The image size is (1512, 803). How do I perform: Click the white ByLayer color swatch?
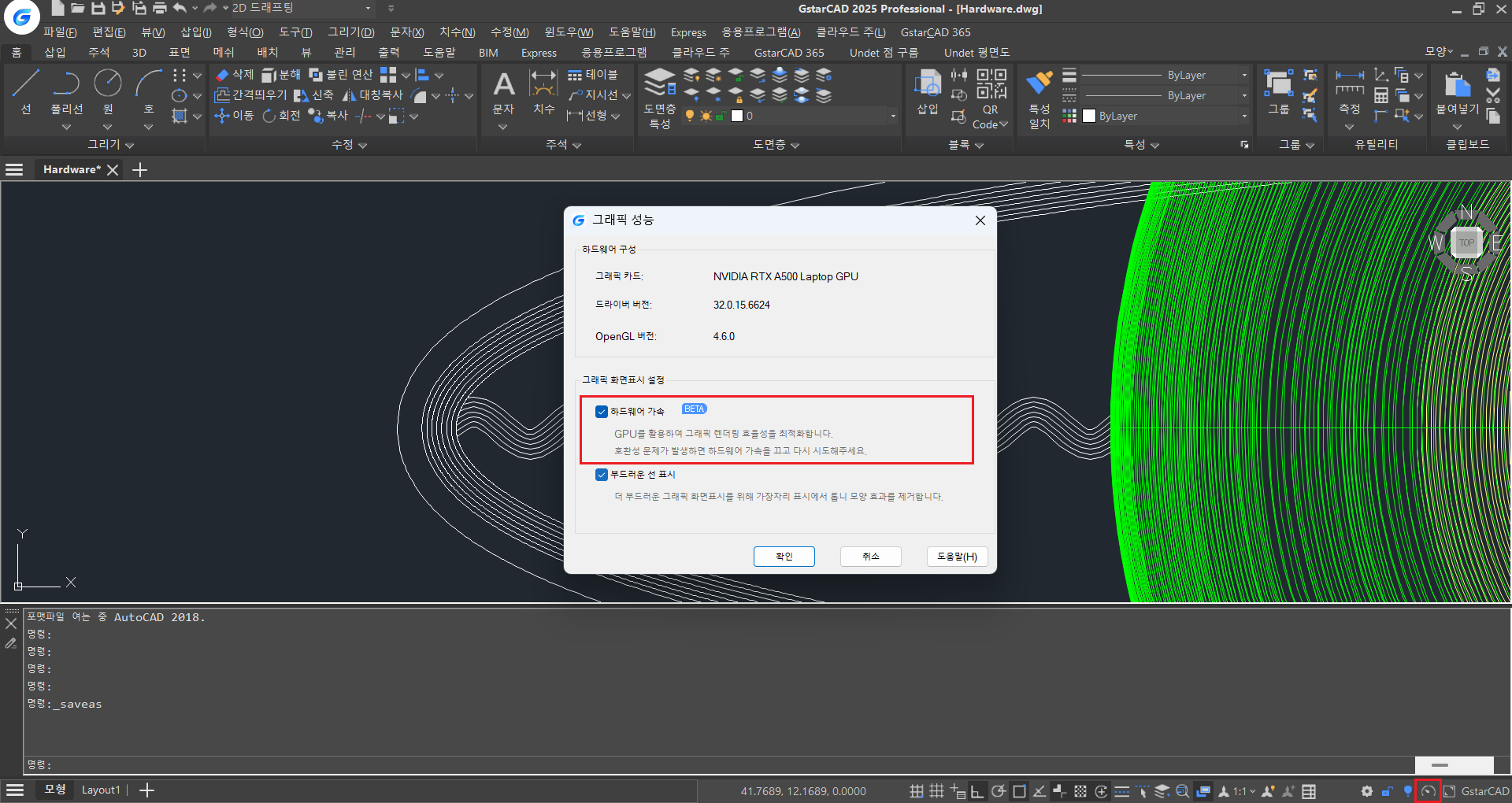[x=1089, y=116]
